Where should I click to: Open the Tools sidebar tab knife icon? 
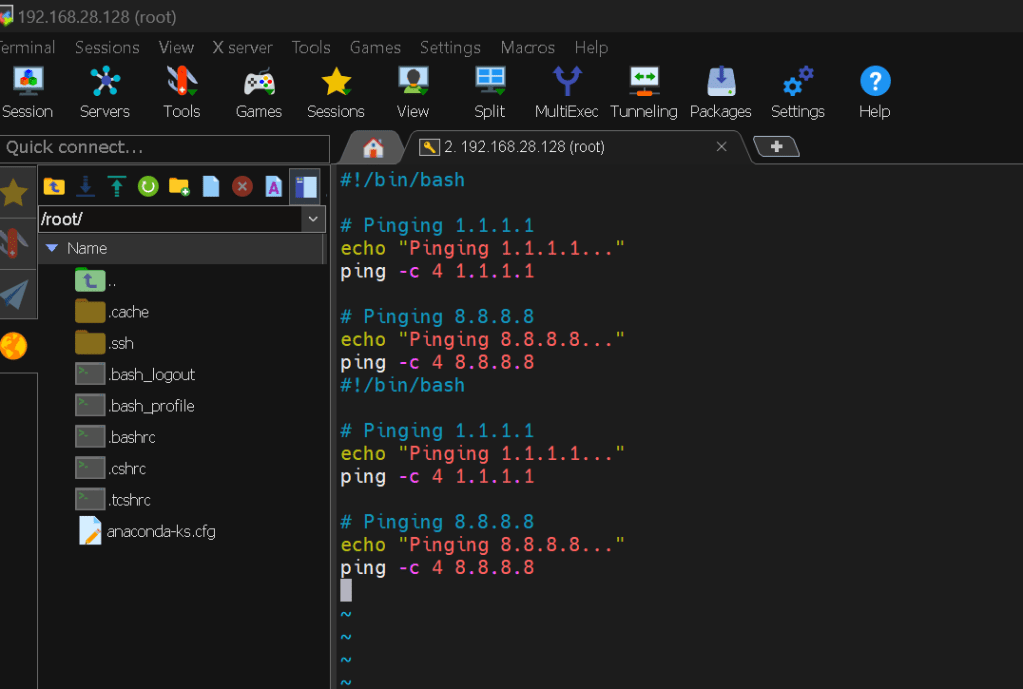14,243
